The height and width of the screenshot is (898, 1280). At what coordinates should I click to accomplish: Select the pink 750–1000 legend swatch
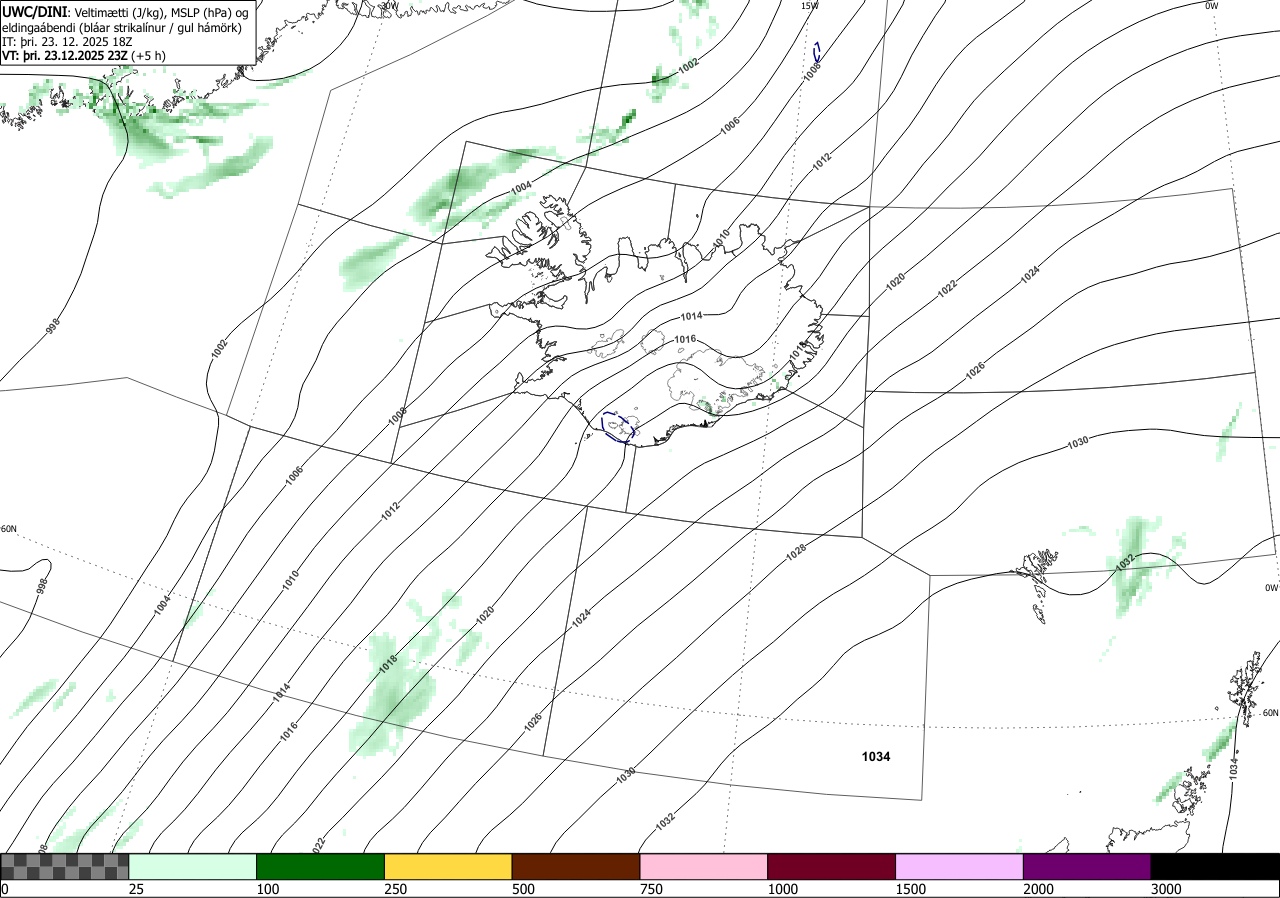(704, 866)
